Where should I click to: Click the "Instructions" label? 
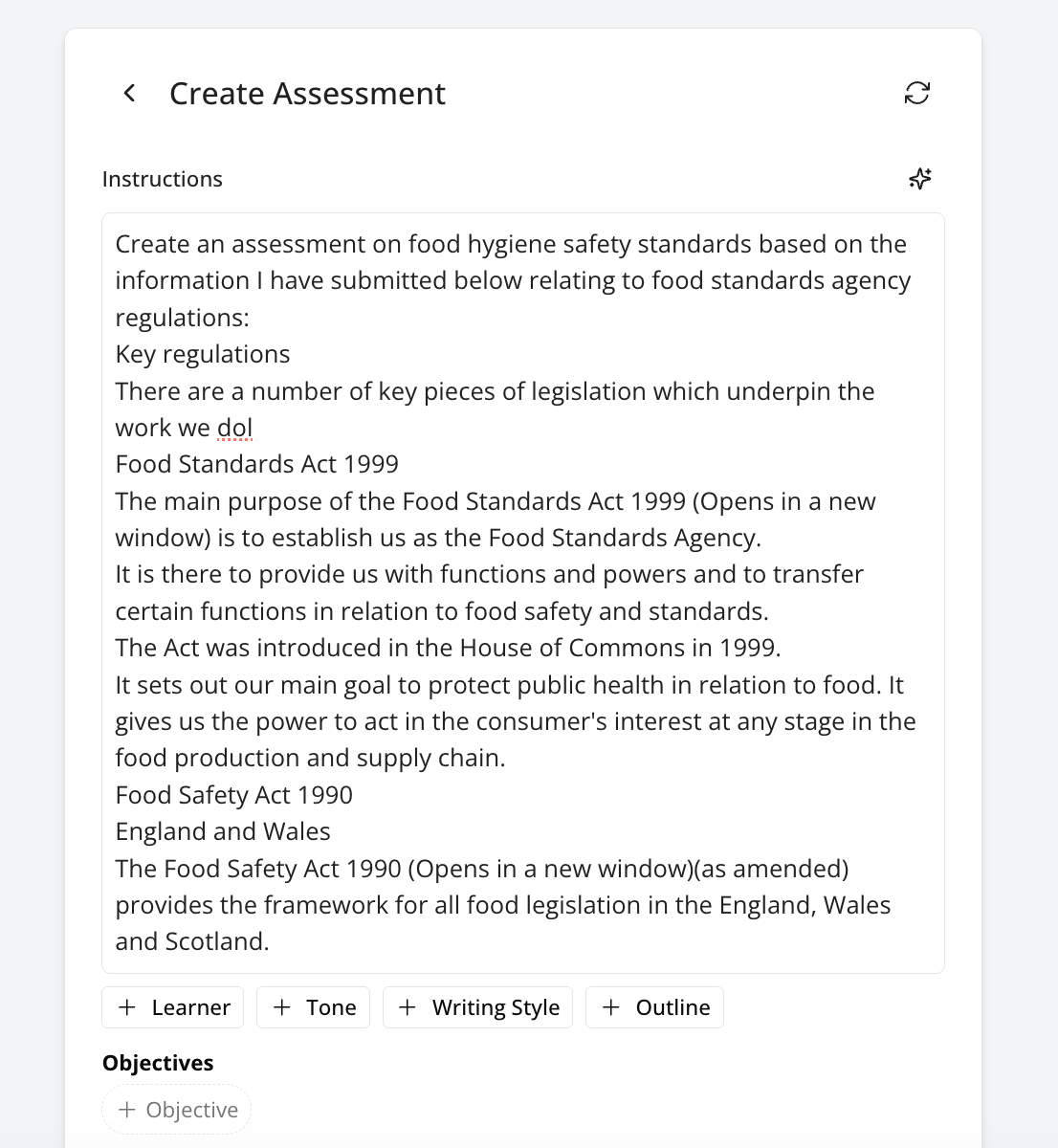pos(163,179)
